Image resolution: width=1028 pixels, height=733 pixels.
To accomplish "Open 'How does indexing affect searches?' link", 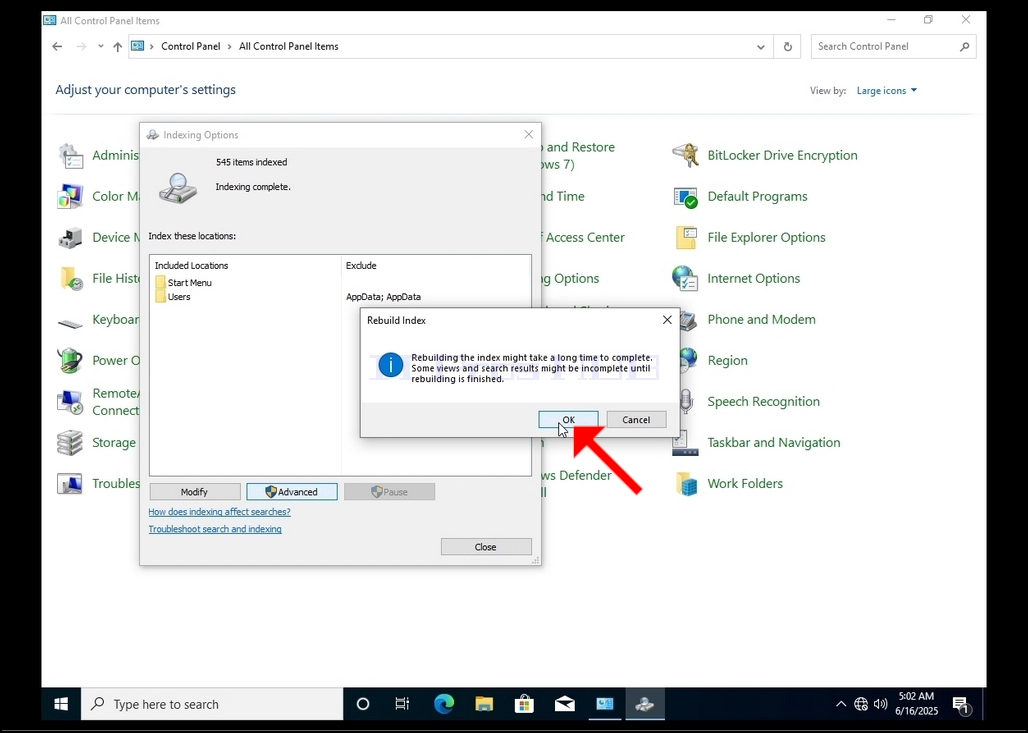I will coord(220,511).
